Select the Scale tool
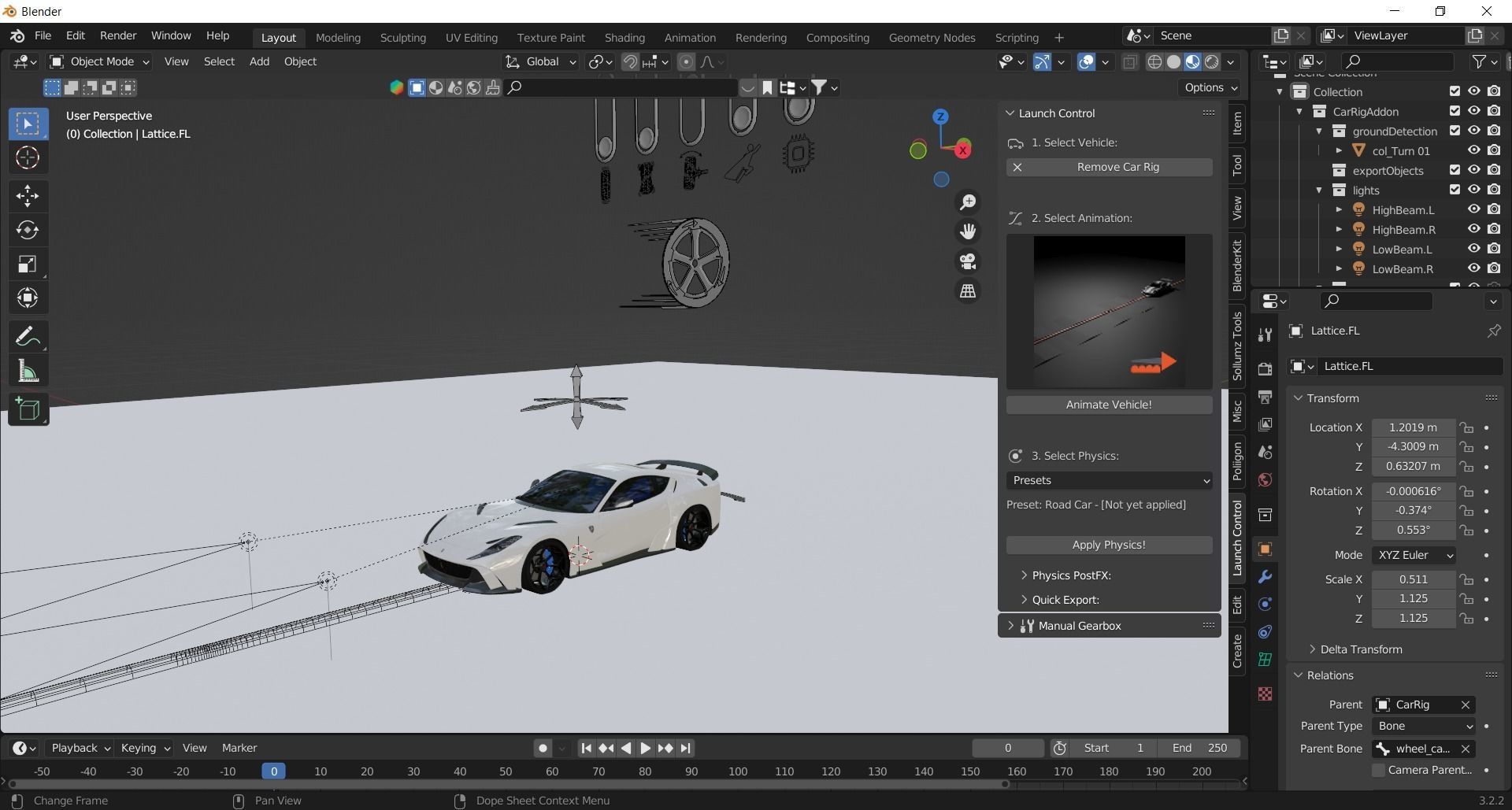This screenshot has width=1512, height=810. coord(28,264)
